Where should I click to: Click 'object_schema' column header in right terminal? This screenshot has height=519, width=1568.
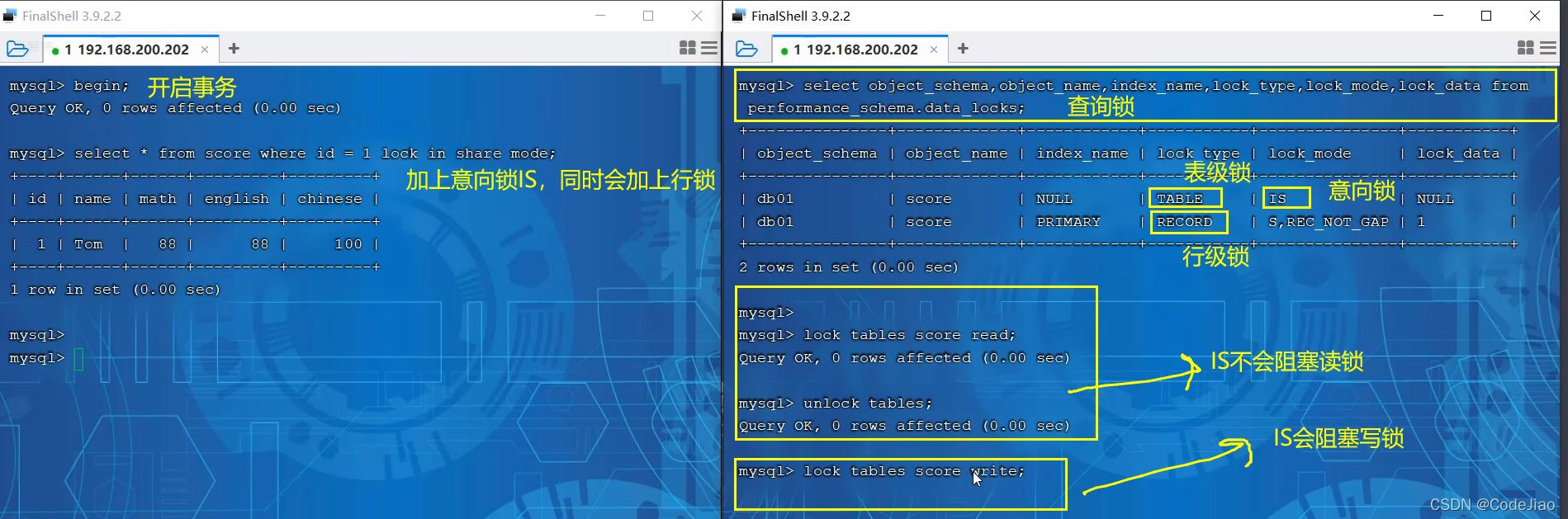click(x=817, y=153)
